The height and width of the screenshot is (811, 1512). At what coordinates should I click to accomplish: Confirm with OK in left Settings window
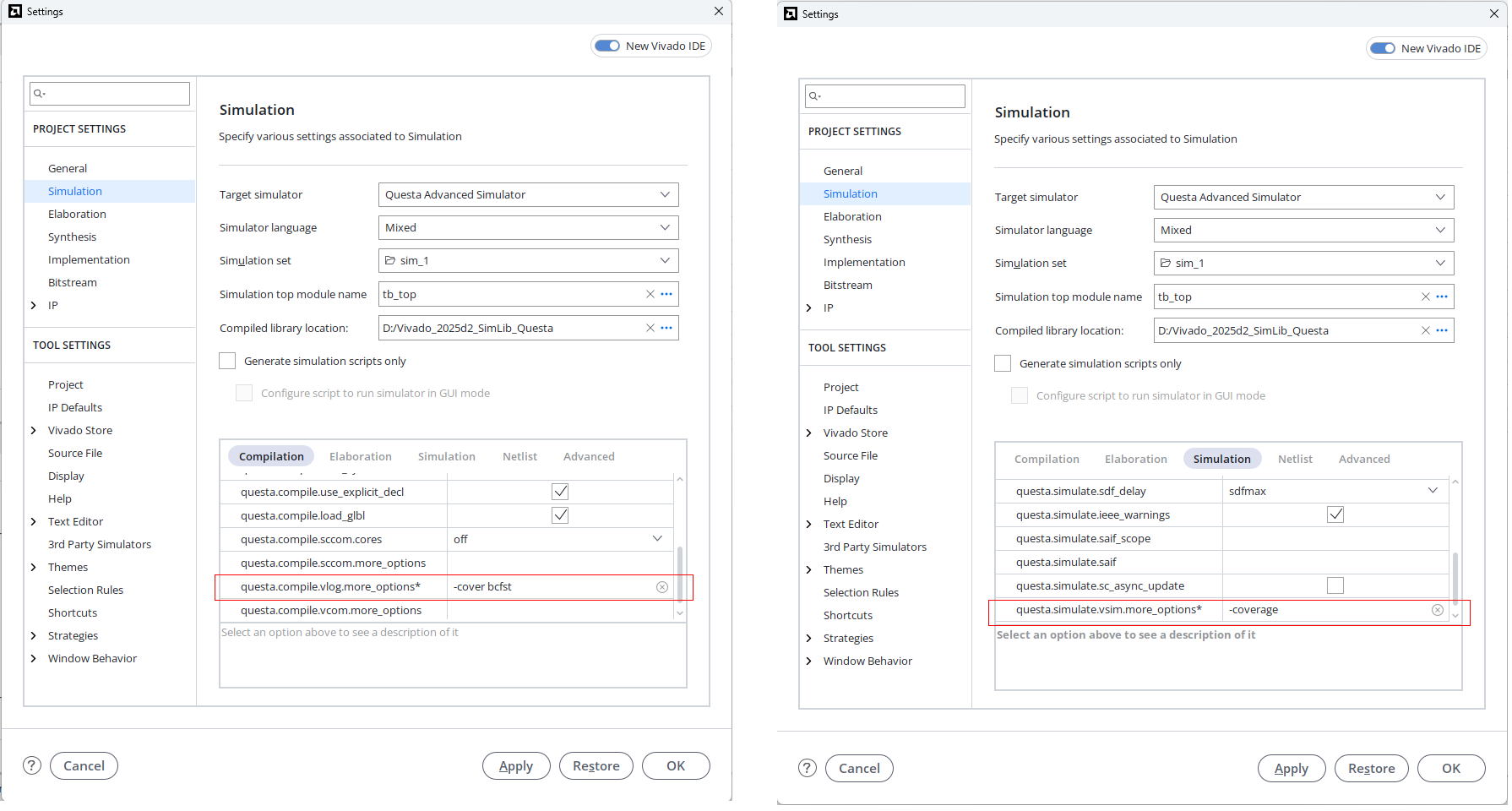click(x=676, y=765)
